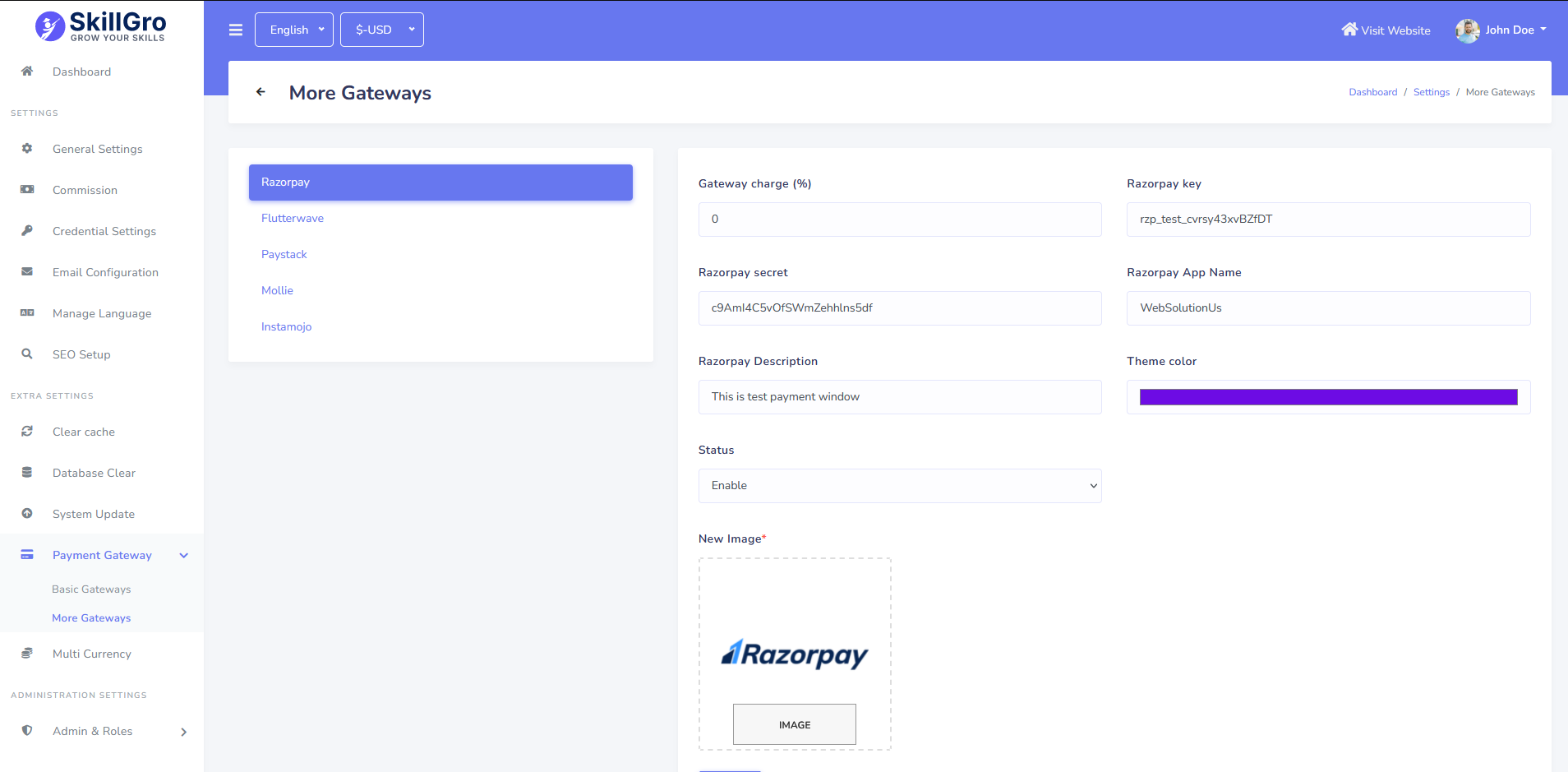The image size is (1568, 772).
Task: Click the Database Clear icon
Action: pyautogui.click(x=27, y=472)
